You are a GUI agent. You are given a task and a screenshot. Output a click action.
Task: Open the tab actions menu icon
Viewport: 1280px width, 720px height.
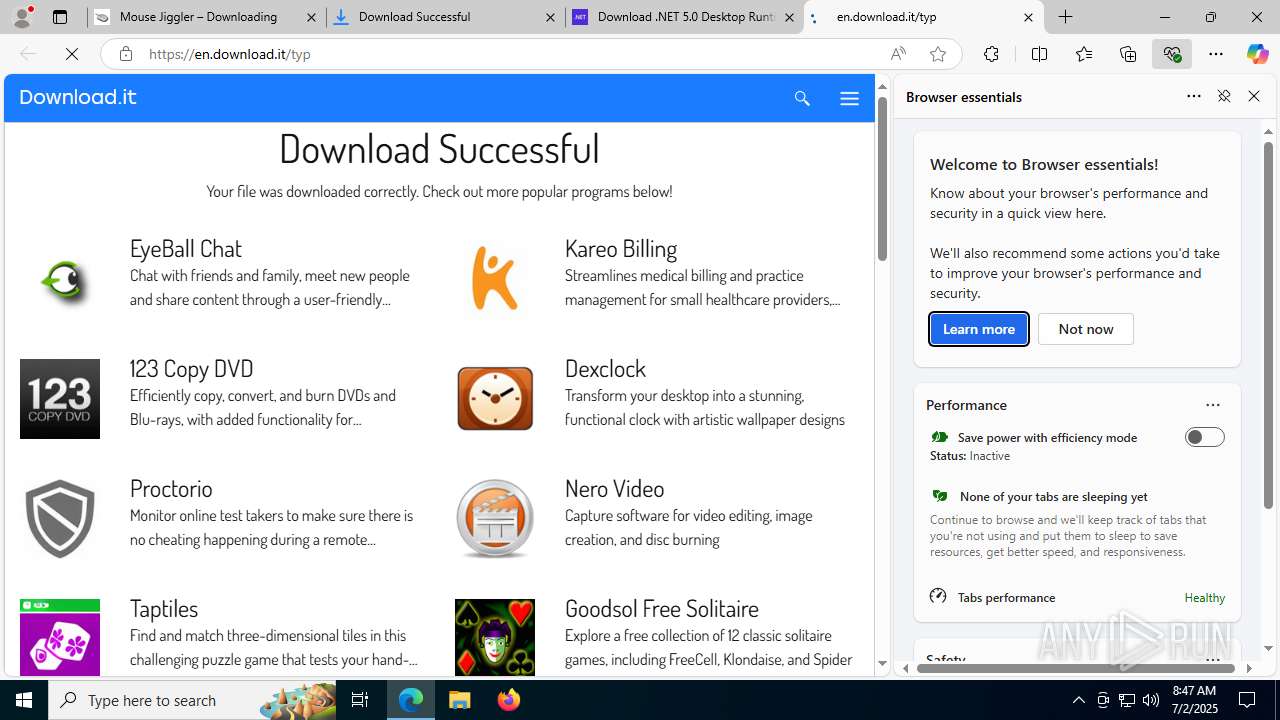(x=60, y=17)
